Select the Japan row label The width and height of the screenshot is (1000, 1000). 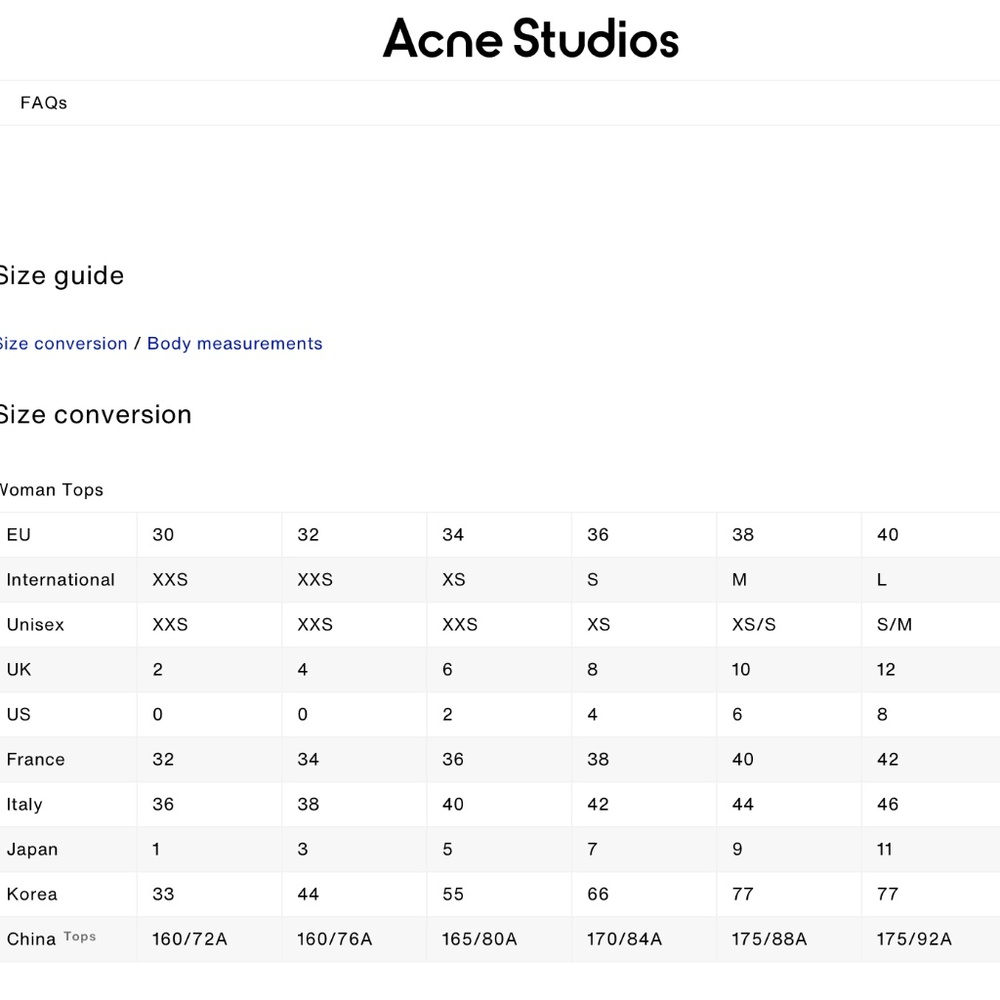32,849
